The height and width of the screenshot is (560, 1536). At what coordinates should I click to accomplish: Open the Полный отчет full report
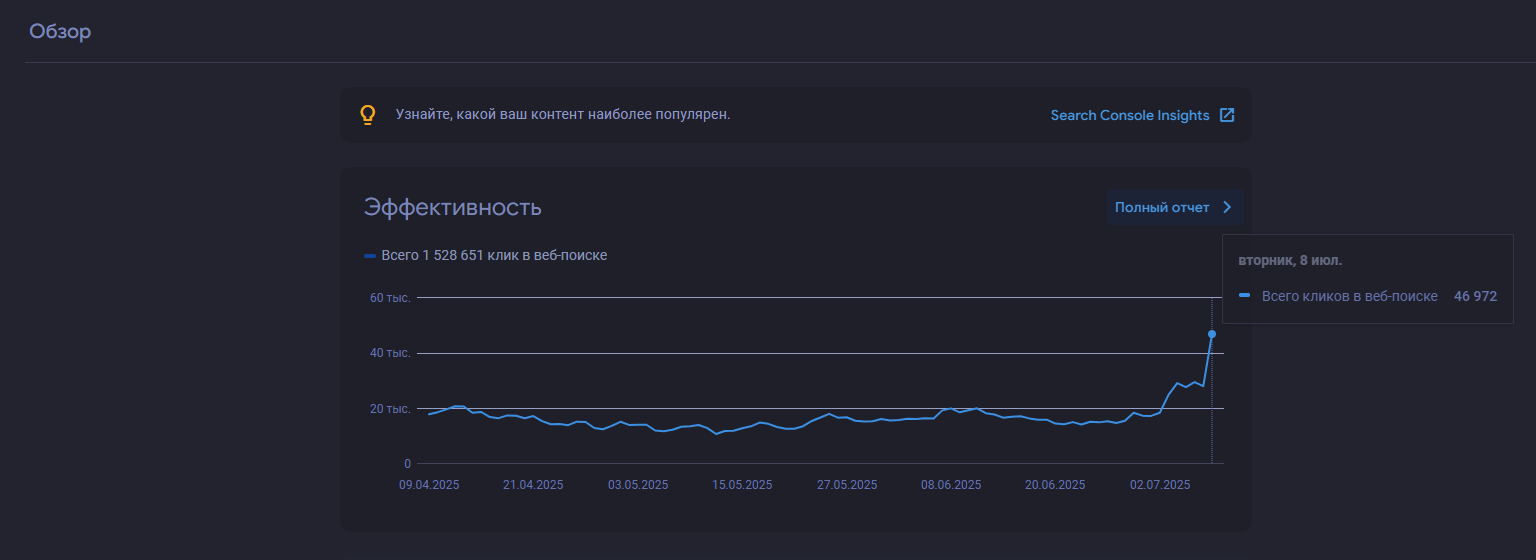pyautogui.click(x=1174, y=207)
